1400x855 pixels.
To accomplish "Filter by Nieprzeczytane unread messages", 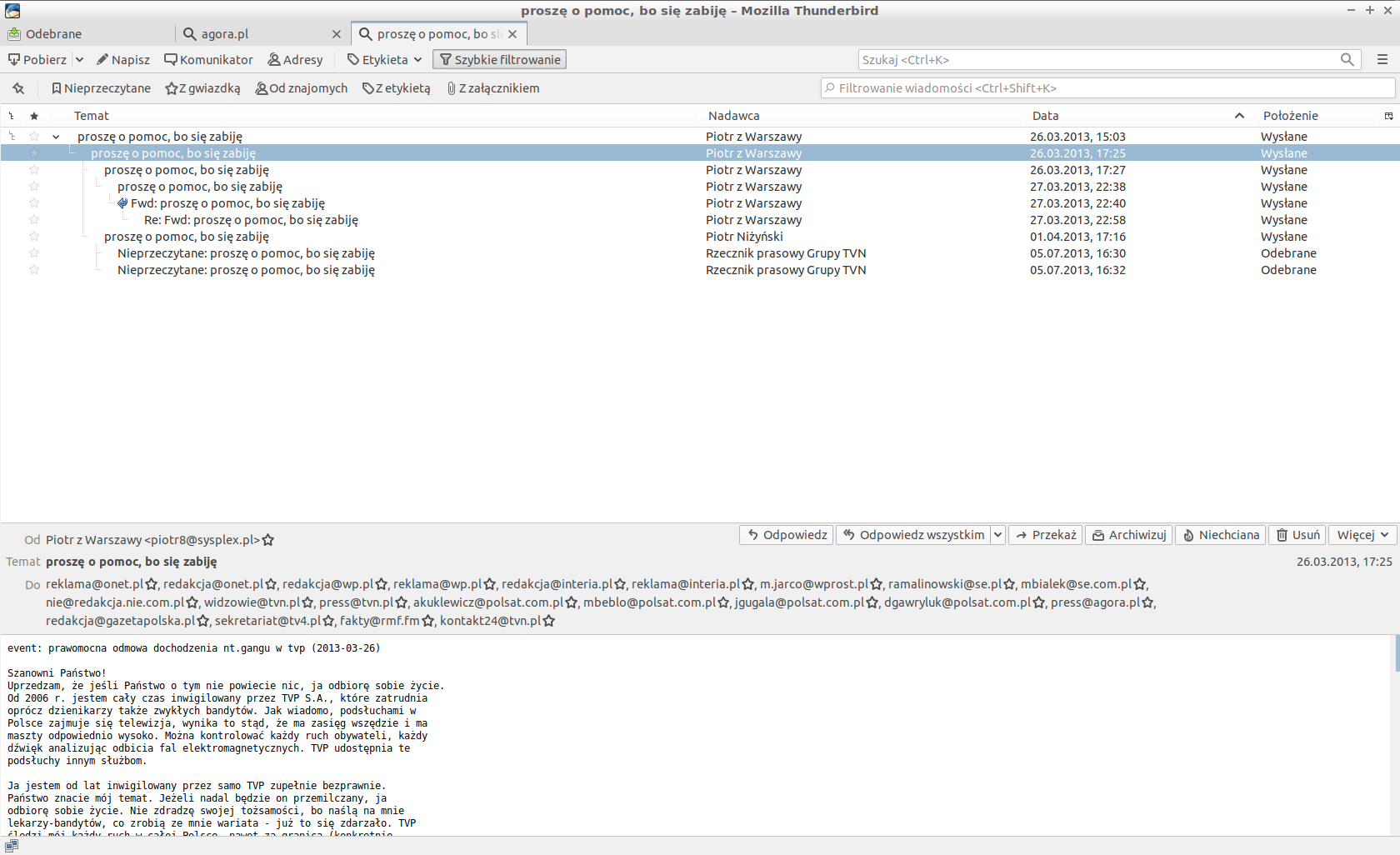I will click(101, 88).
